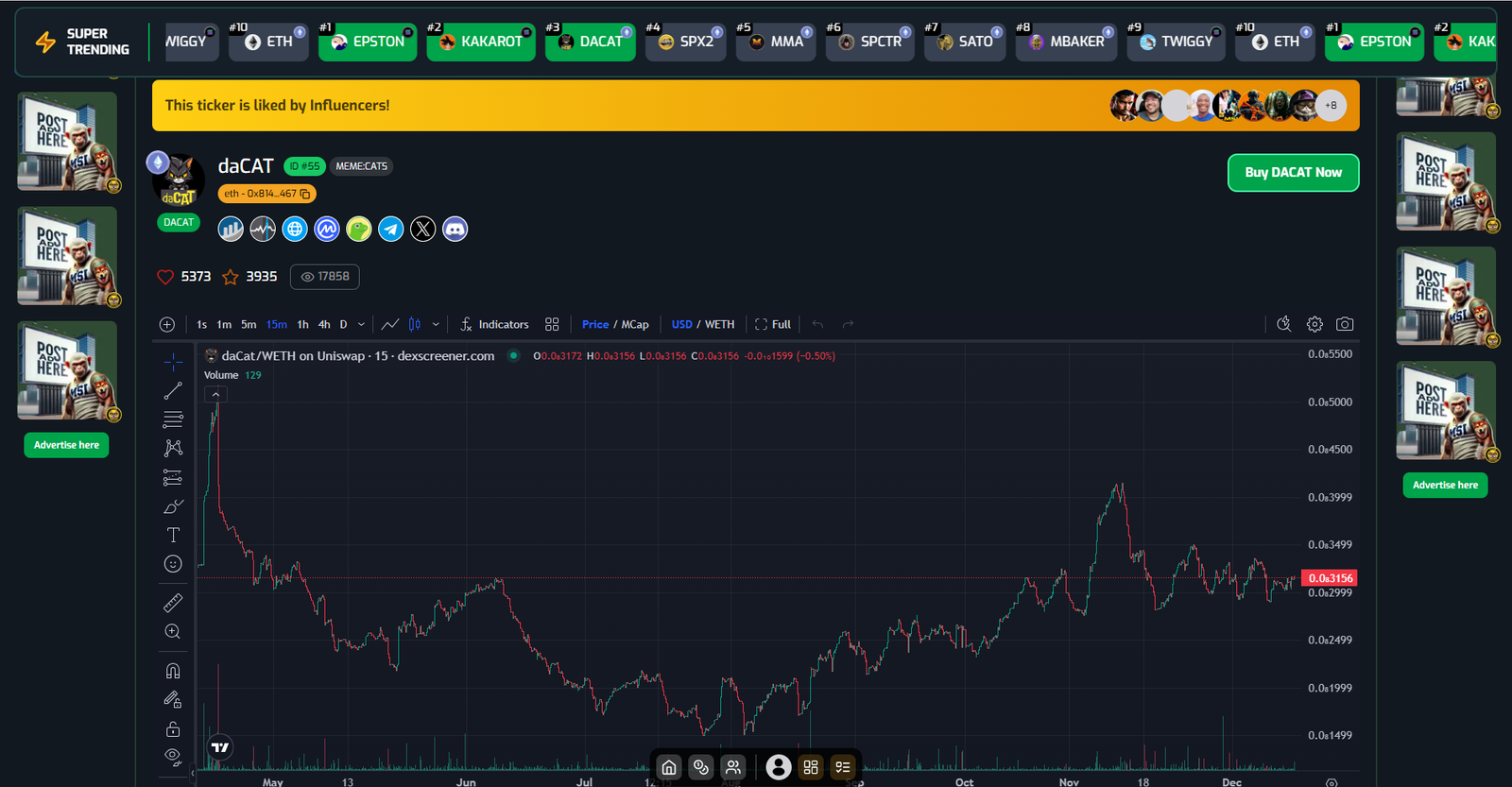
Task: Toggle hide all drawings eye icon
Action: click(x=173, y=756)
